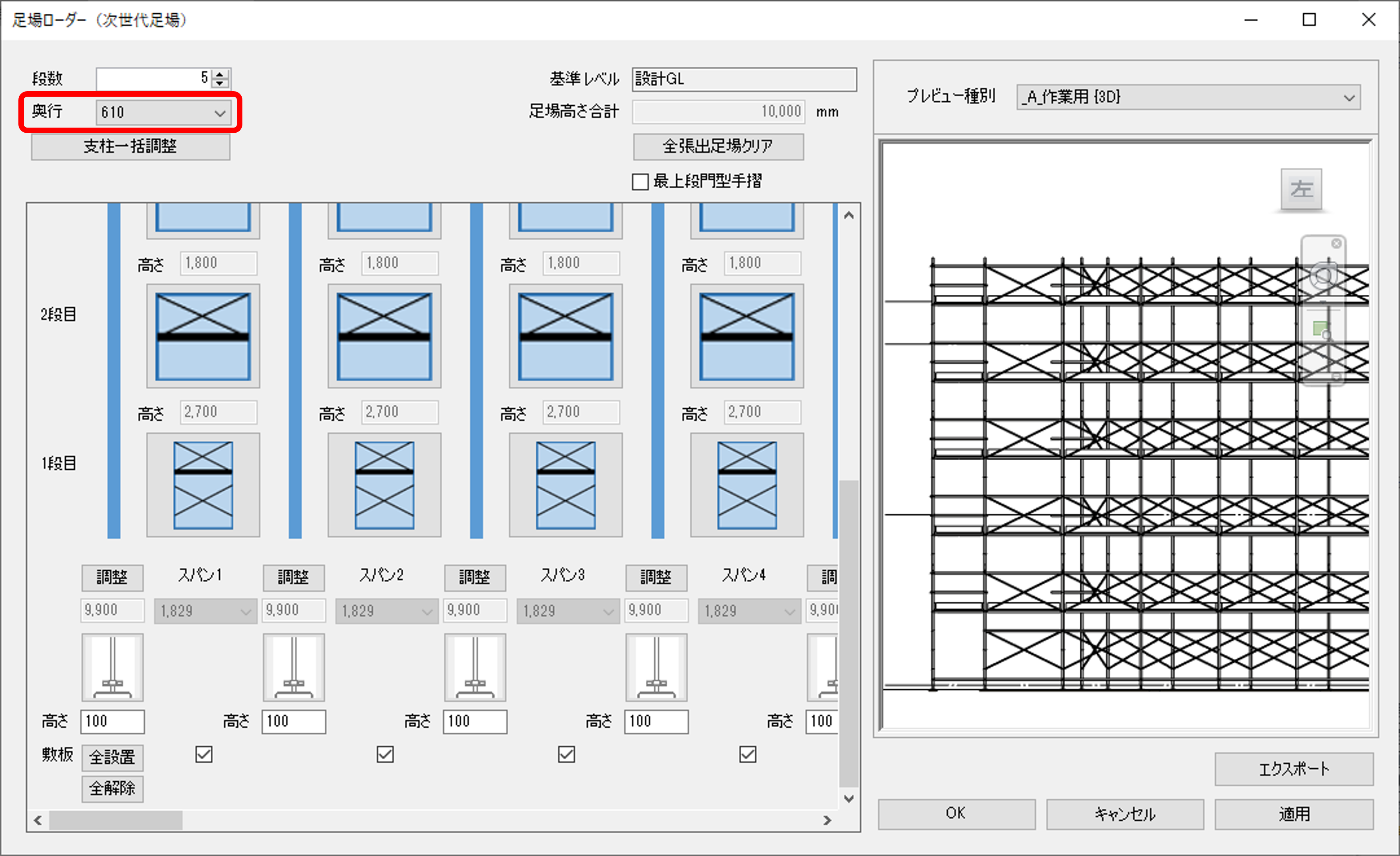
Task: Click the span panel scroll right arrow
Action: 827,820
